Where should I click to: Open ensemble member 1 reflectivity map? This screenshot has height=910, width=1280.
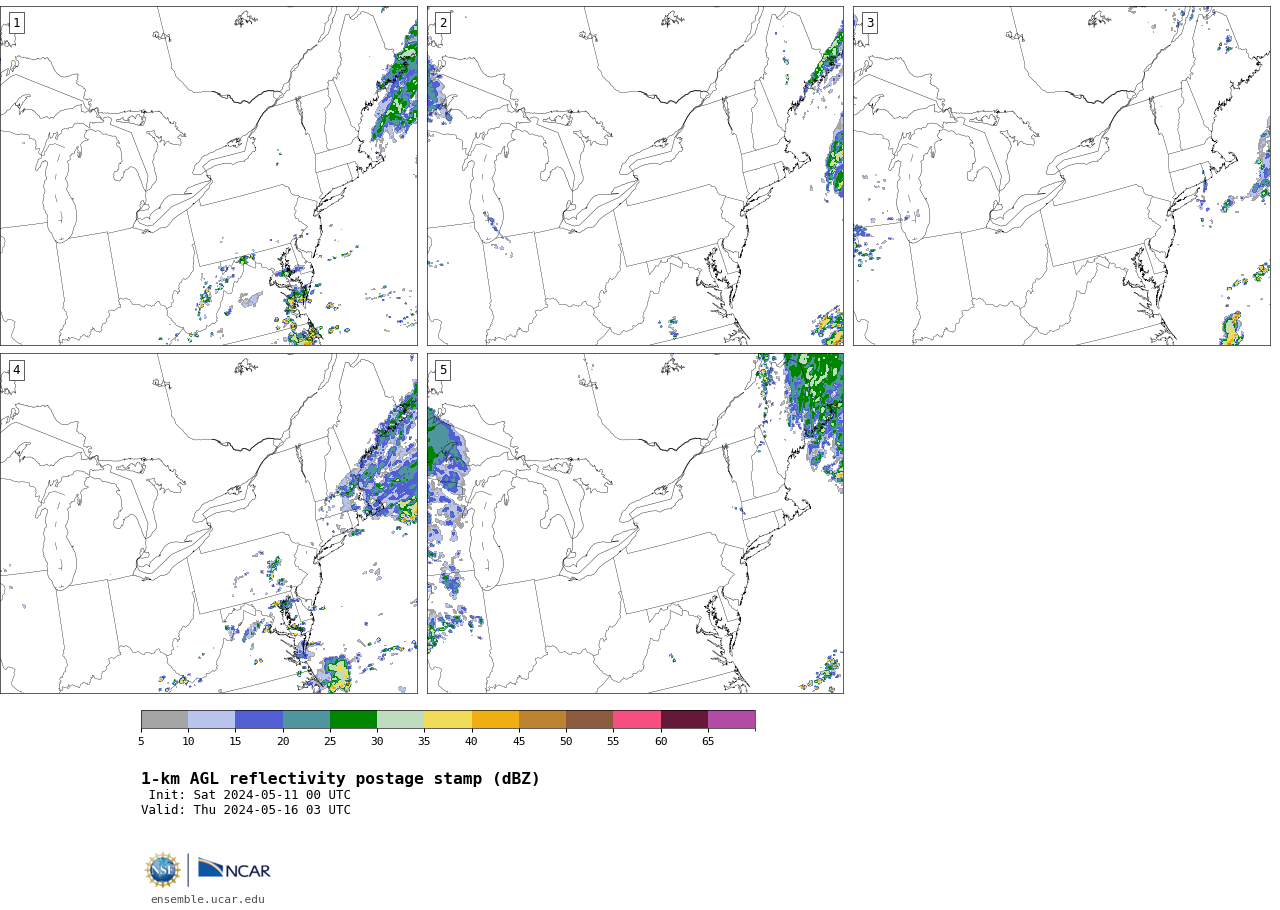coord(209,176)
